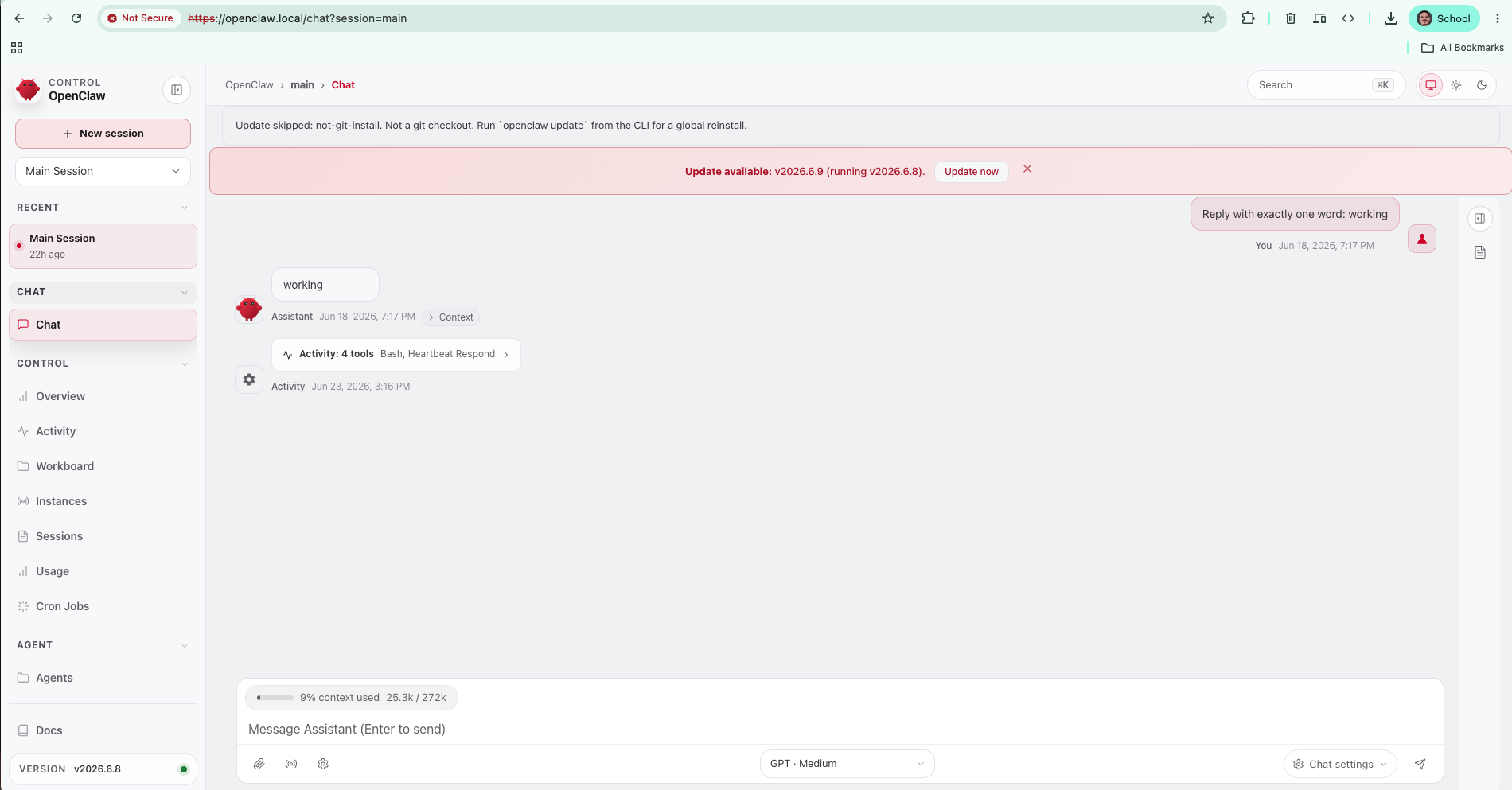Switch to light theme with the sun icon

coord(1456,85)
